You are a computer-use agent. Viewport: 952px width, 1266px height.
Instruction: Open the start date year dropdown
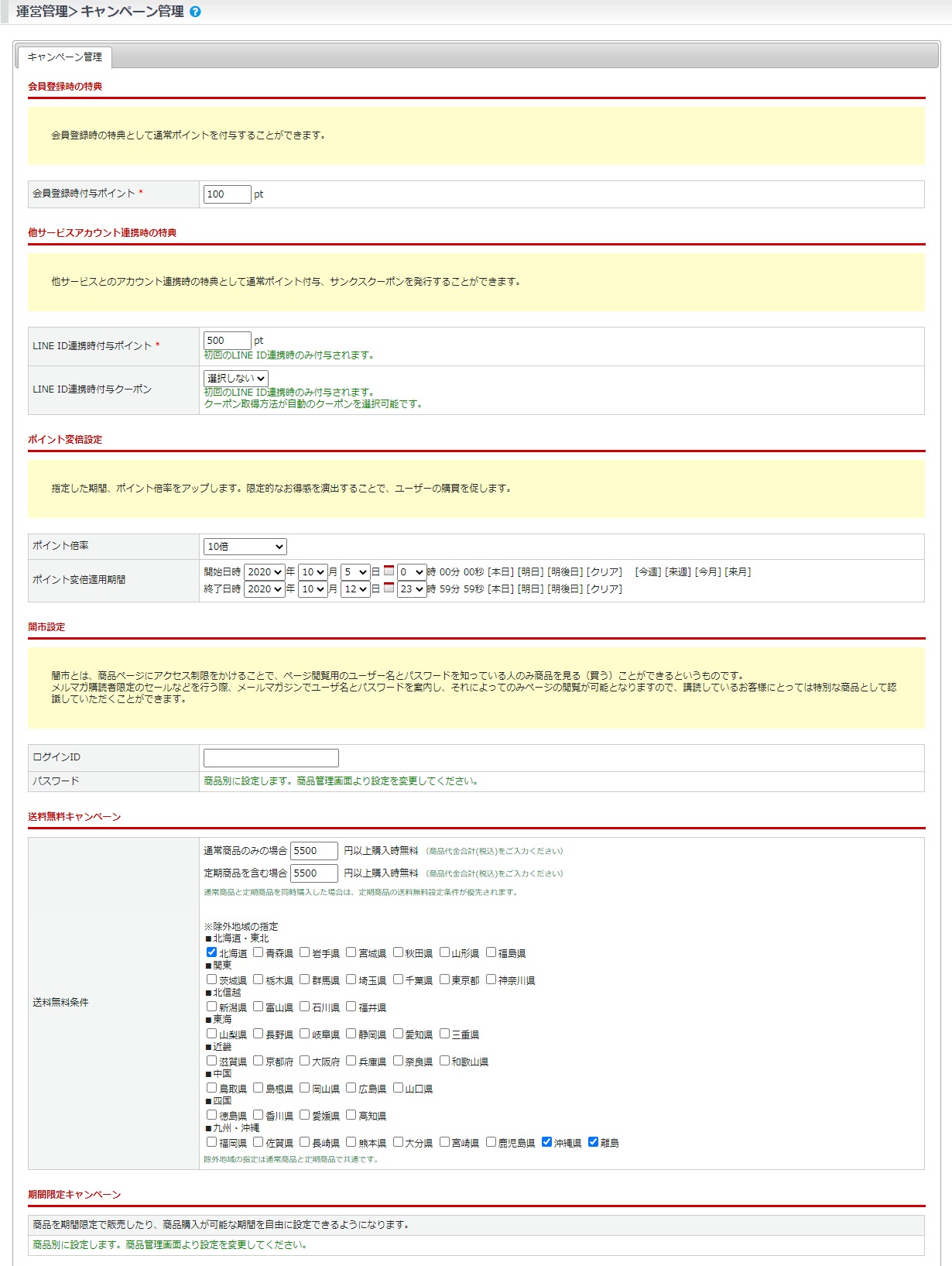(x=265, y=572)
